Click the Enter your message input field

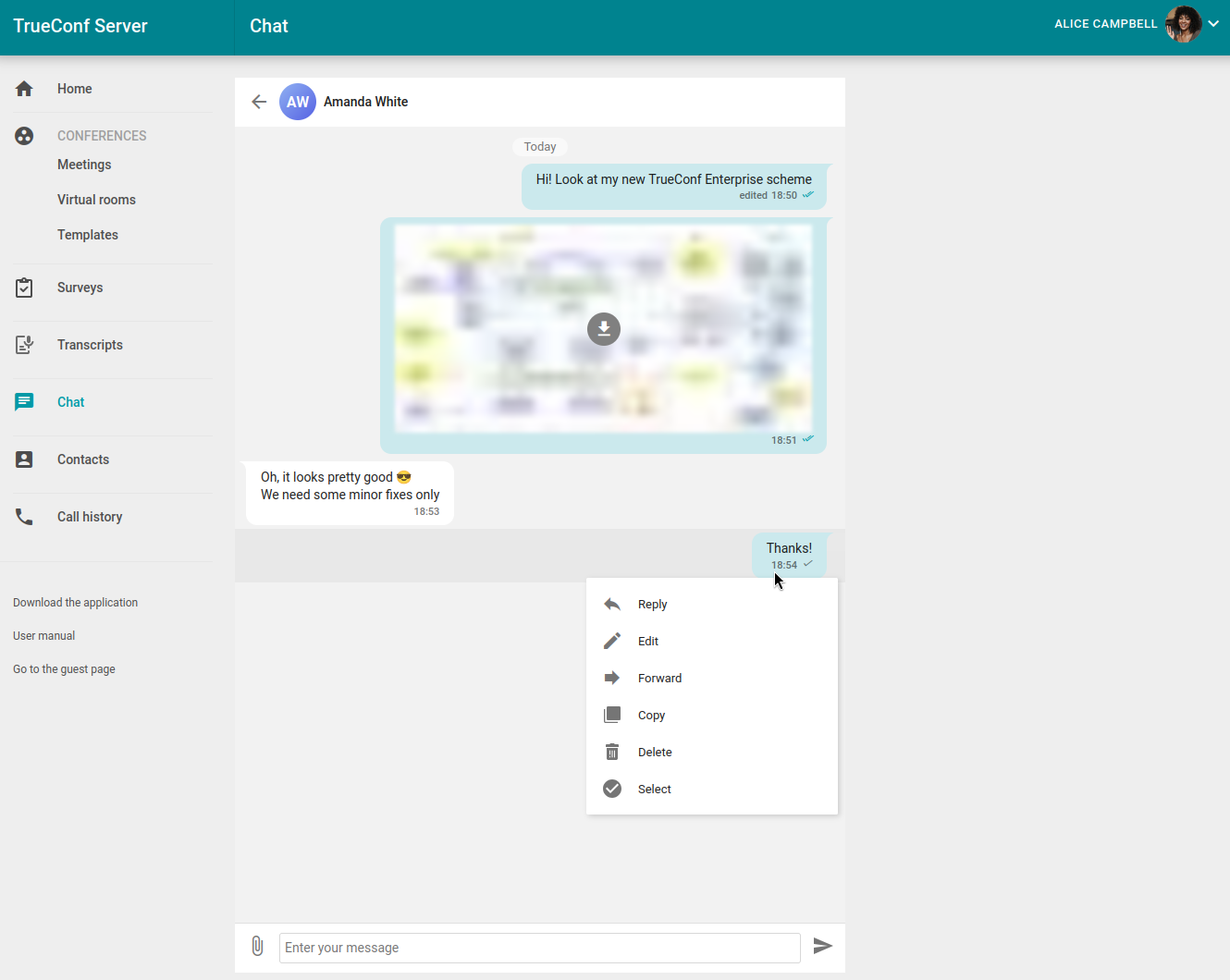click(x=539, y=948)
